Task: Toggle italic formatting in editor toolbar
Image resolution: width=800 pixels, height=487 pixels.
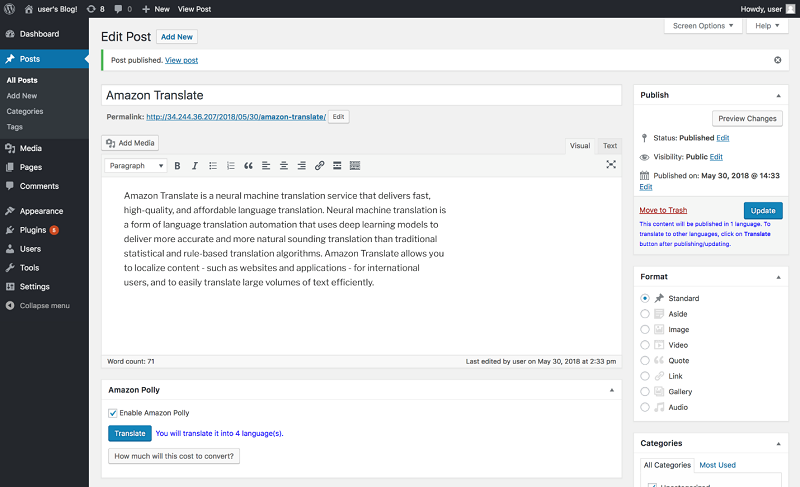Action: [194, 166]
